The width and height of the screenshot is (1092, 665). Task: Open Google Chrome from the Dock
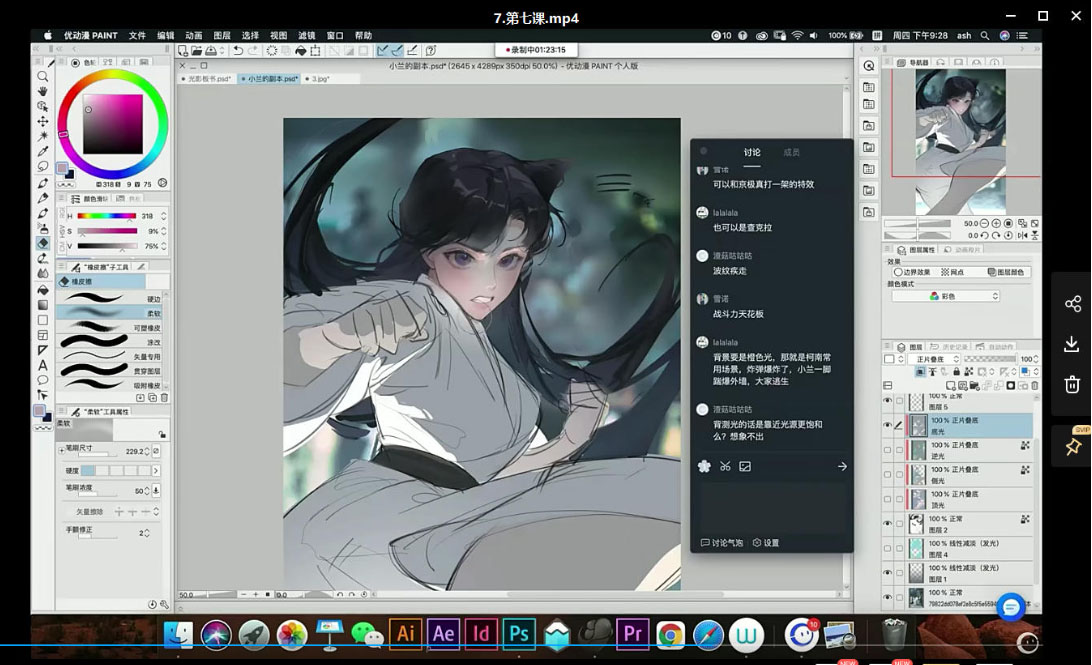point(670,634)
